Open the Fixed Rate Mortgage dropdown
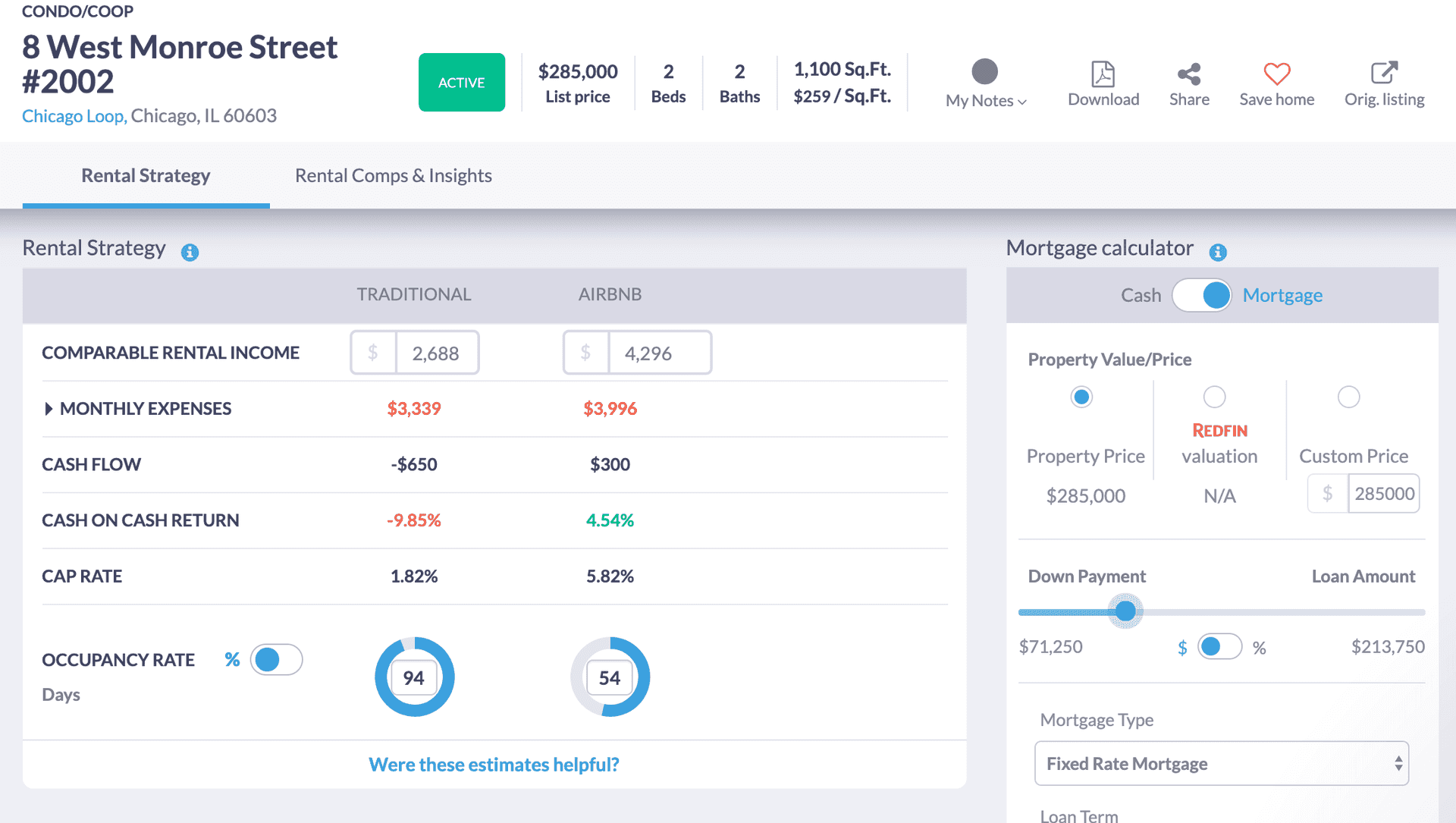 point(1221,764)
